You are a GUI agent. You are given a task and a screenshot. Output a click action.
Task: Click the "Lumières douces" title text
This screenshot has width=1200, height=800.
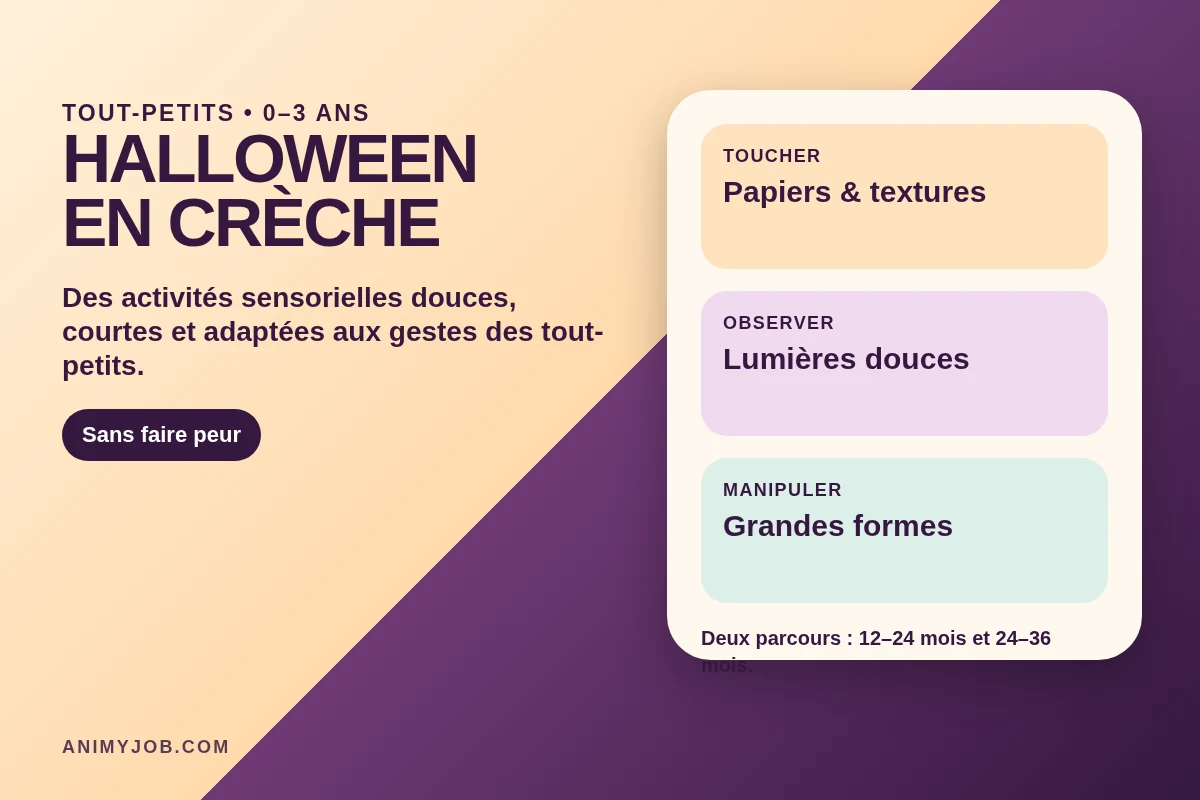(x=846, y=359)
